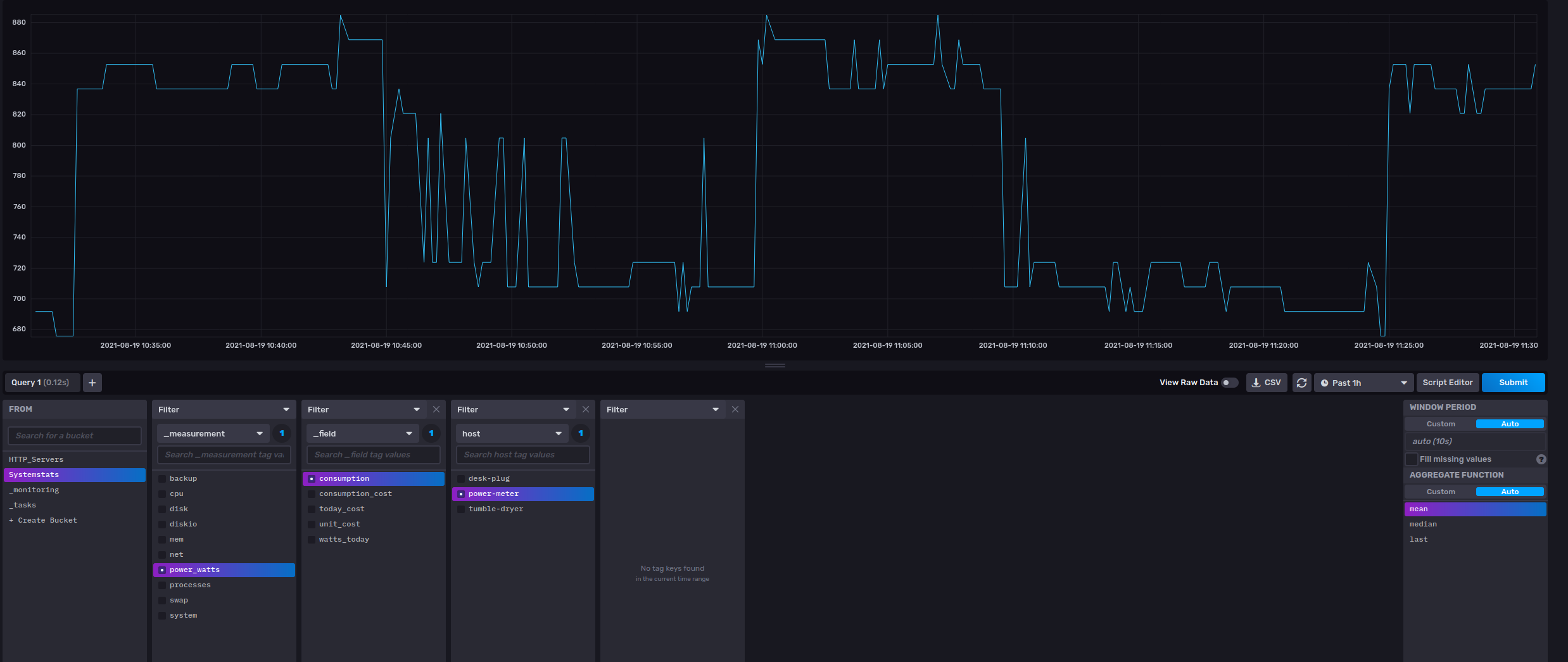Open help icon for Fill missing values
The width and height of the screenshot is (1568, 662).
tap(1541, 459)
